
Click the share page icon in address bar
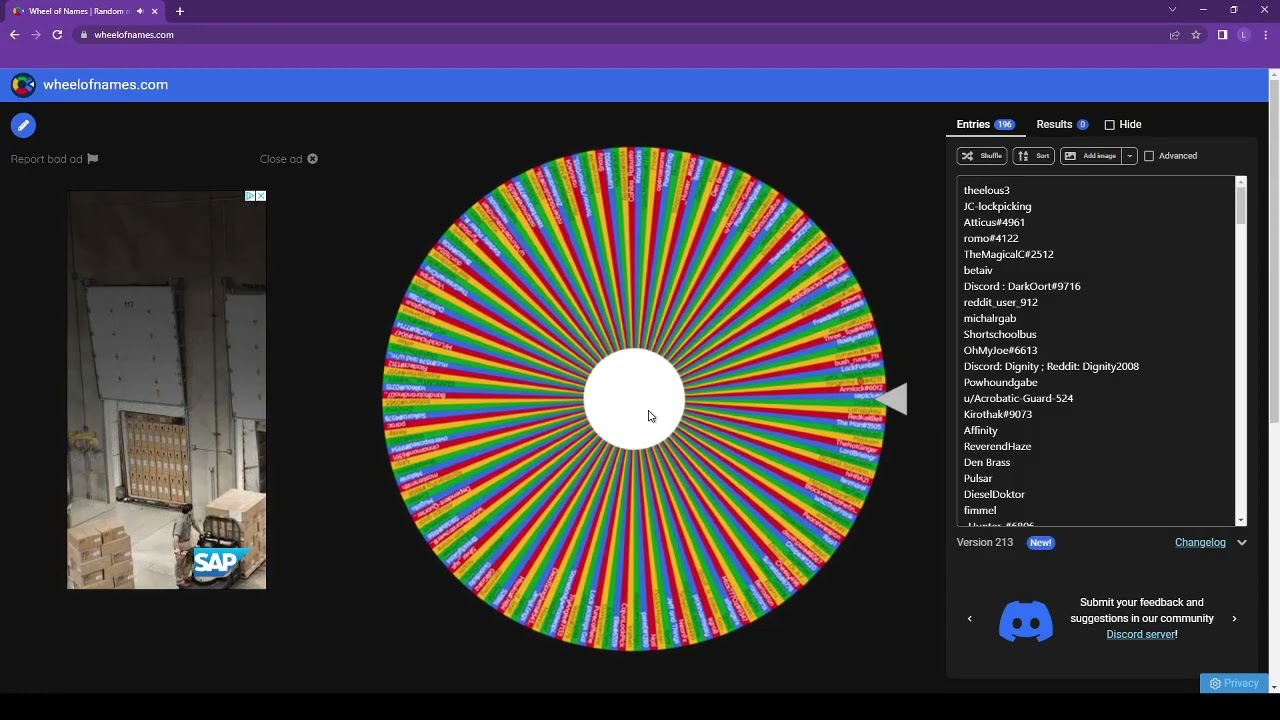pyautogui.click(x=1174, y=35)
